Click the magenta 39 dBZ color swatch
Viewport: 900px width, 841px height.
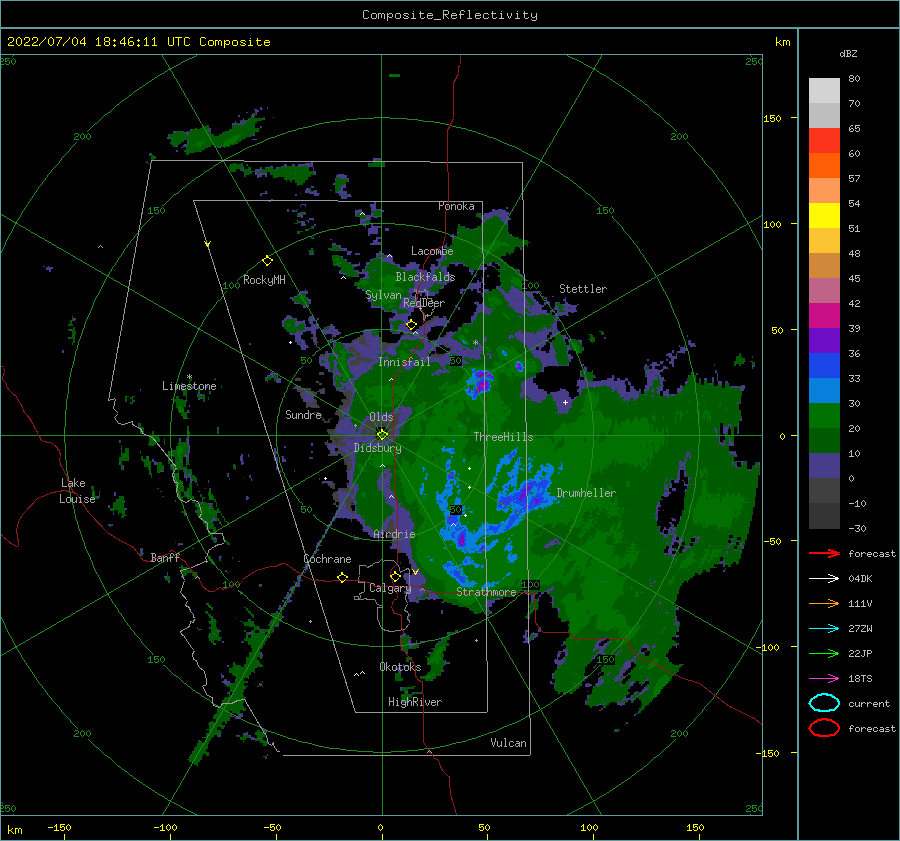click(x=824, y=316)
